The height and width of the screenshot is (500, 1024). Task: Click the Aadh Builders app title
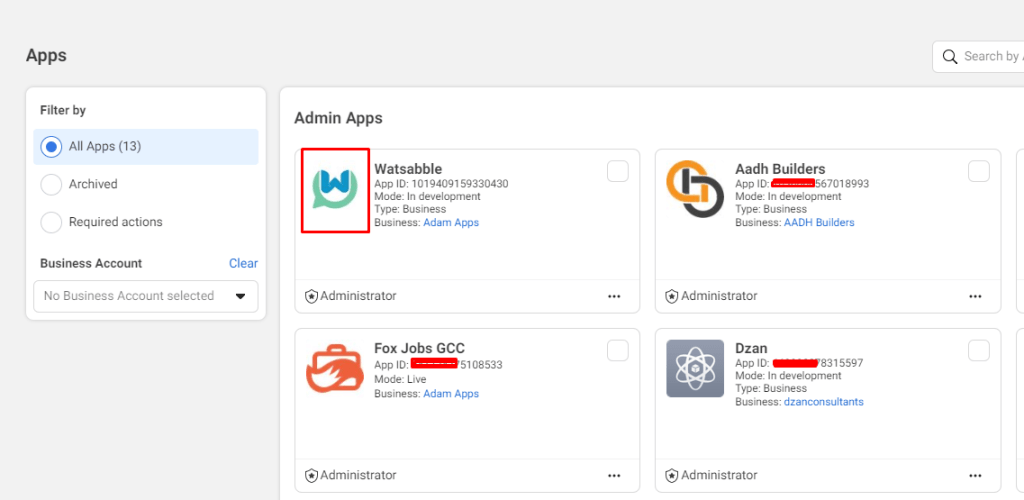[780, 169]
